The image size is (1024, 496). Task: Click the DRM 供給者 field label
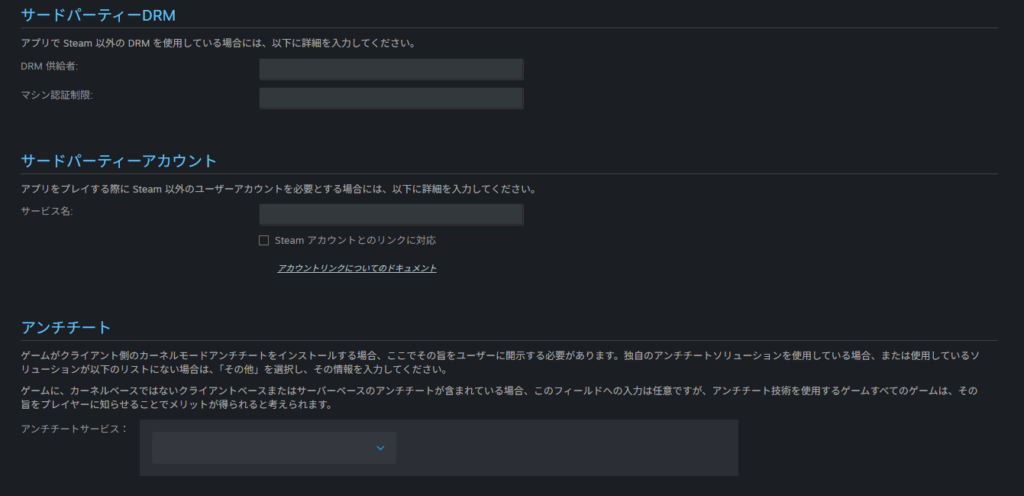[49, 66]
